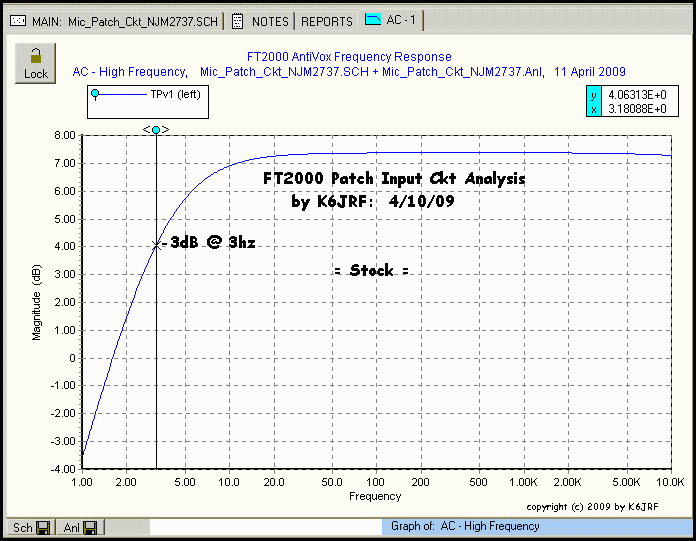696x541 pixels.
Task: Click the cursor marker handle above the graph
Action: click(x=156, y=129)
